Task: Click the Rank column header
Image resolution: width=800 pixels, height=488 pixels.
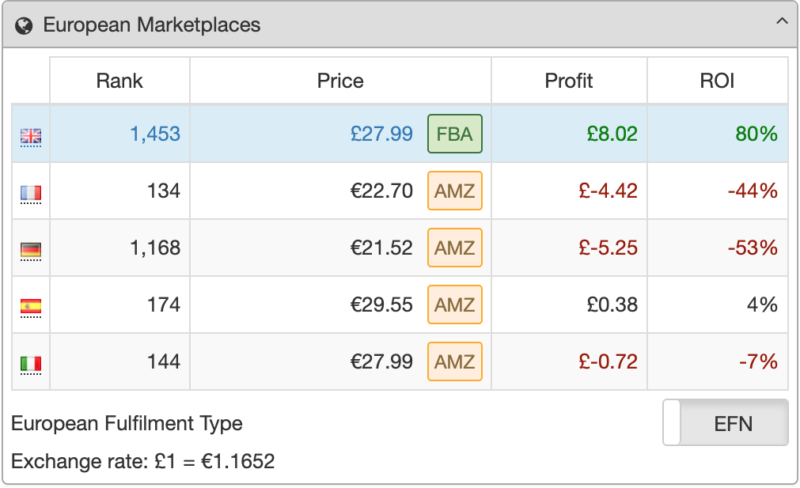Action: pyautogui.click(x=120, y=81)
